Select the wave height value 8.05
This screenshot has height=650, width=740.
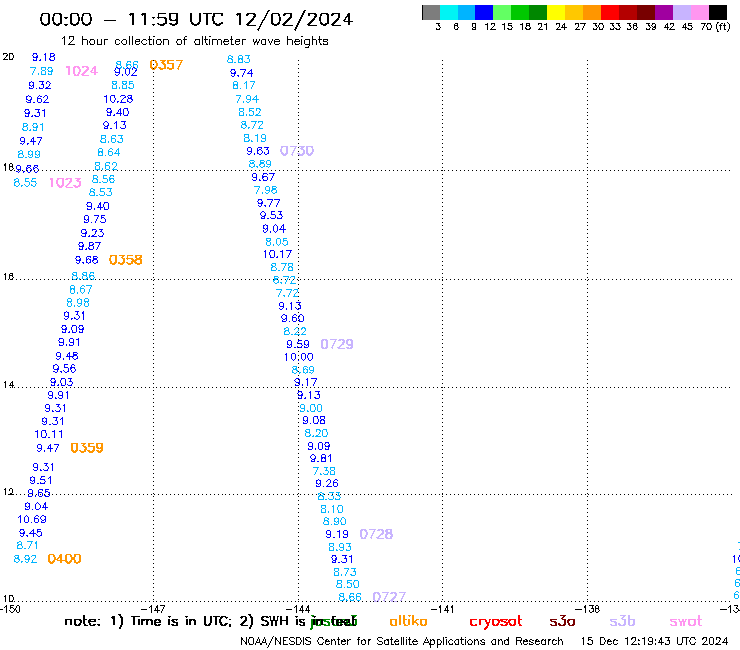click(x=277, y=242)
